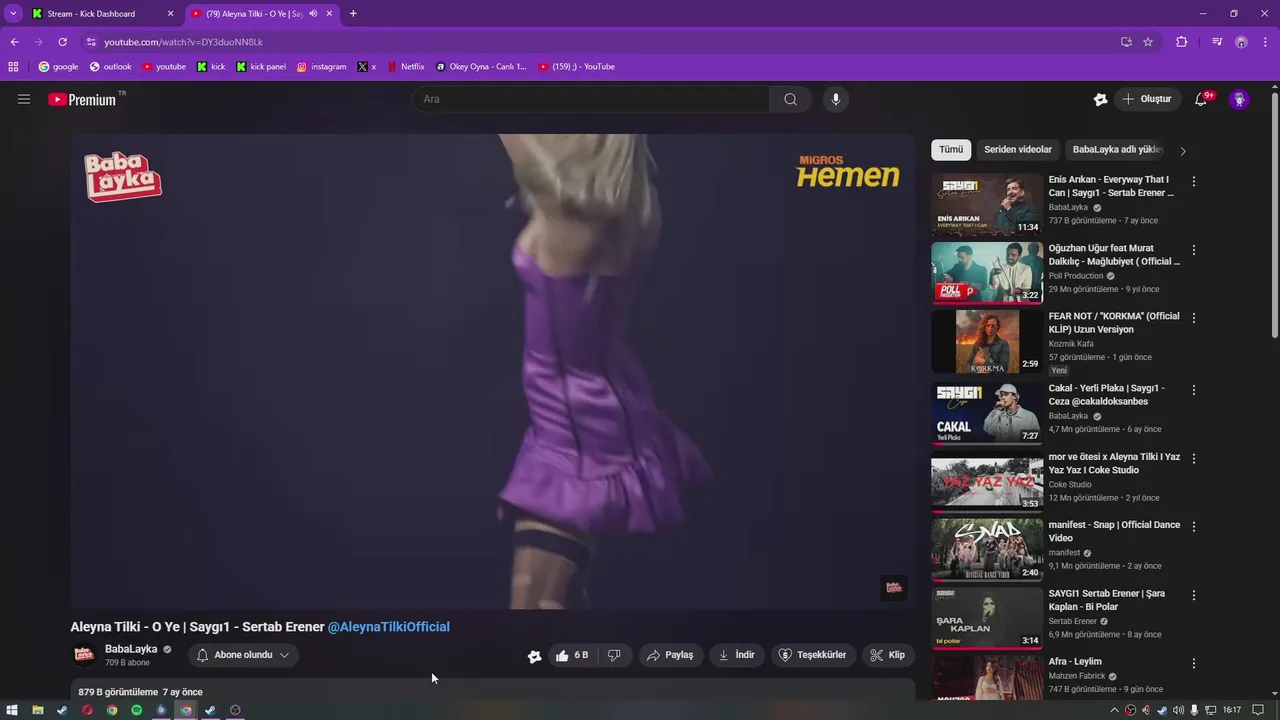The height and width of the screenshot is (720, 1280).
Task: Open the mor ve ötesi Yaz Yaz Yaz thumbnail
Action: [987, 481]
